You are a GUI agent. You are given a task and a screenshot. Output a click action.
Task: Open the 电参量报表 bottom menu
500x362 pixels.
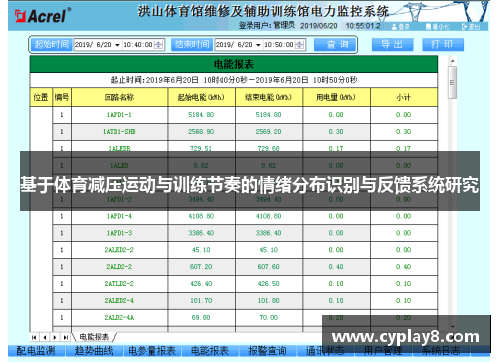(152, 351)
